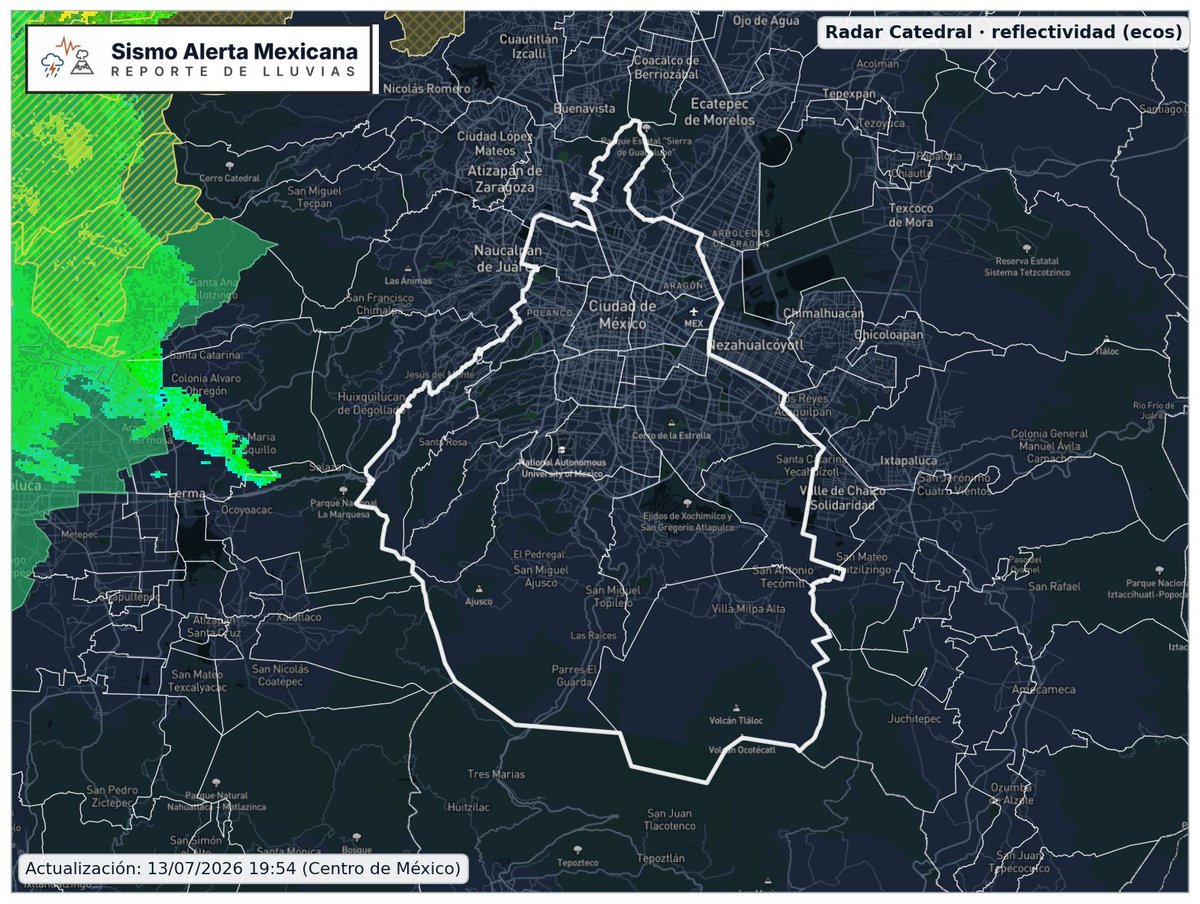This screenshot has height=904, width=1200.
Task: Click the Coacalco de Berriozábal label
Action: (666, 67)
